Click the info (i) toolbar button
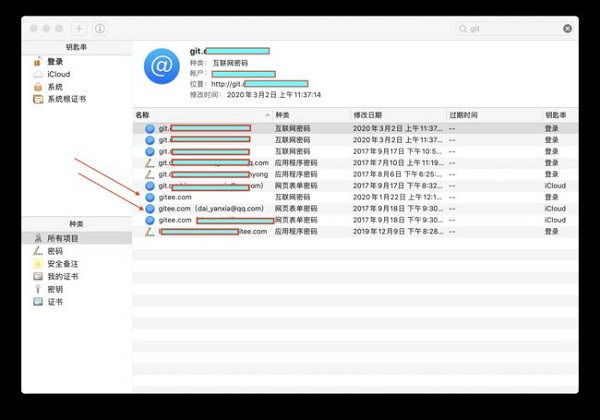The height and width of the screenshot is (420, 600). pyautogui.click(x=100, y=29)
